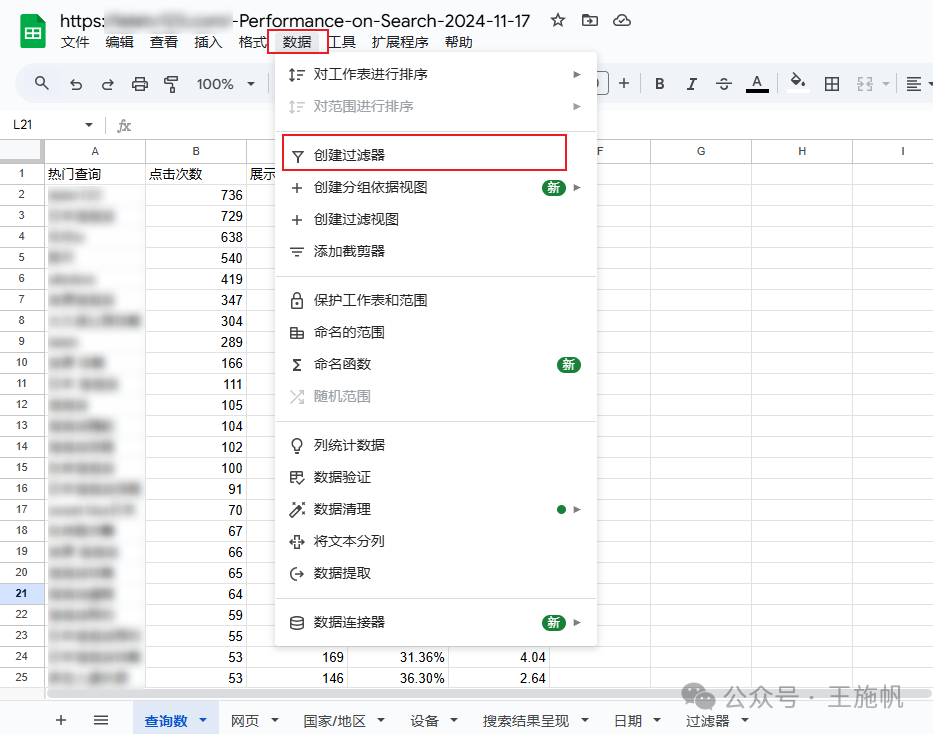Viewport: 933px width, 734px height.
Task: Activate the paint format tool
Action: [x=171, y=84]
